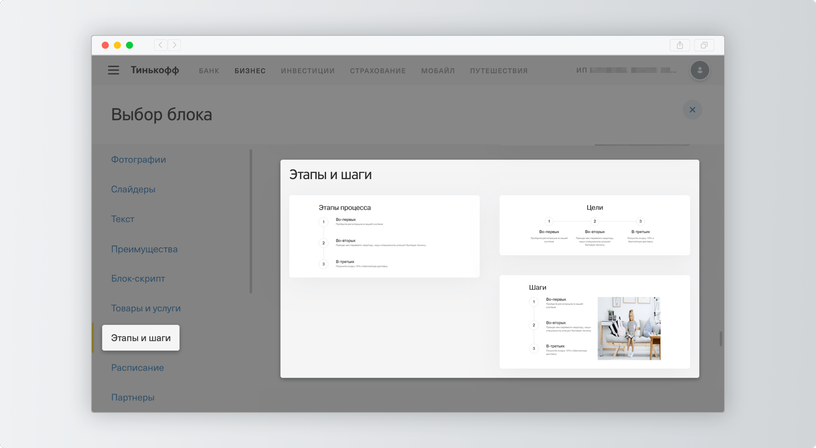Close the block selection dialog
The height and width of the screenshot is (448, 816).
tap(692, 110)
